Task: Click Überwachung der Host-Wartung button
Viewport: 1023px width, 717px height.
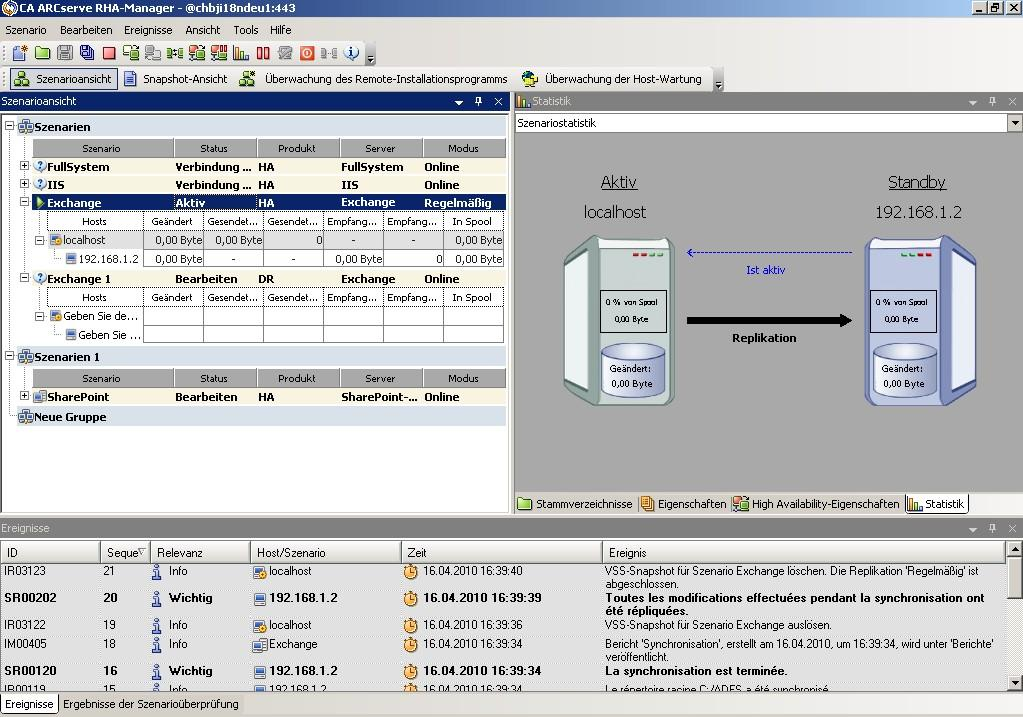Action: [x=612, y=79]
